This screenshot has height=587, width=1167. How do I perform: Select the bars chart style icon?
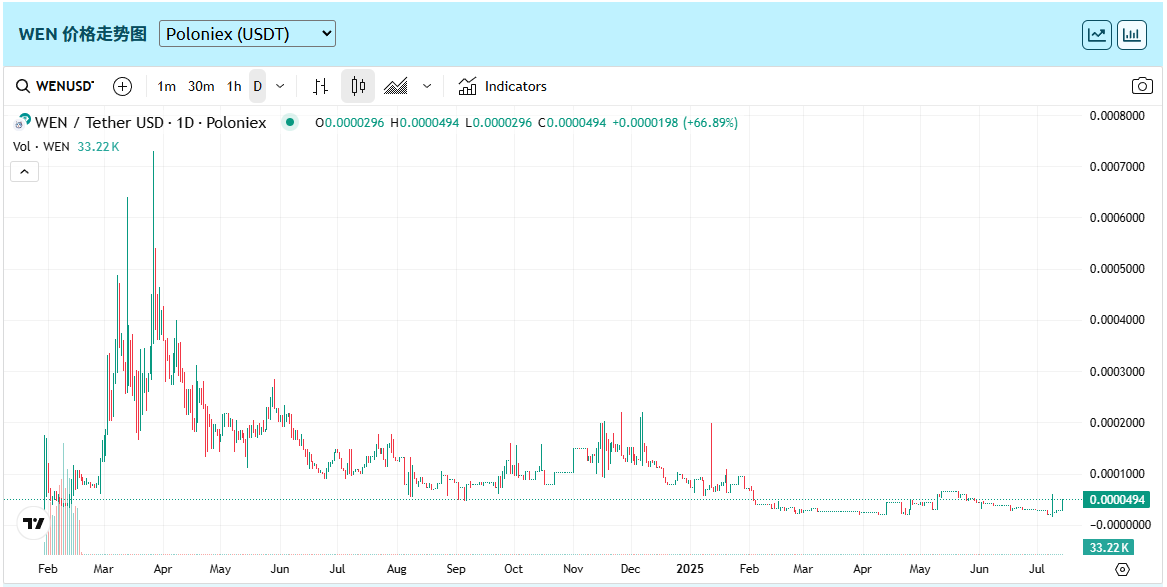tap(320, 86)
